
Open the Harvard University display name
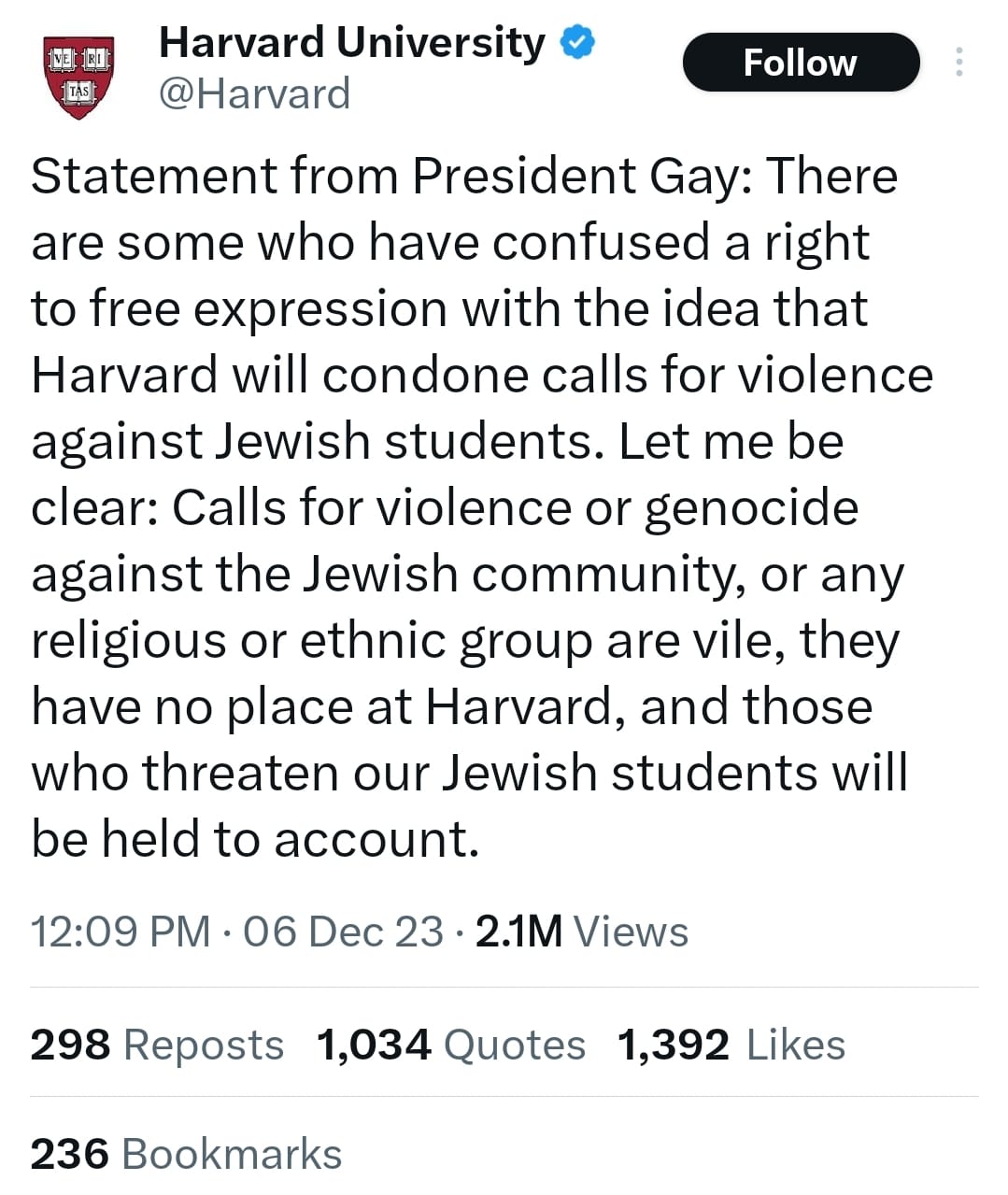pyautogui.click(x=352, y=43)
